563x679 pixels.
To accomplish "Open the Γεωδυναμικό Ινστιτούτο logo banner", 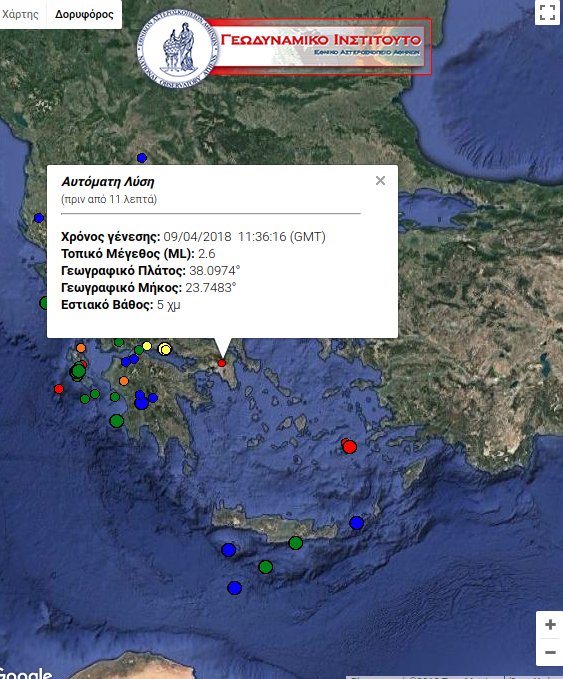I will (320, 47).
